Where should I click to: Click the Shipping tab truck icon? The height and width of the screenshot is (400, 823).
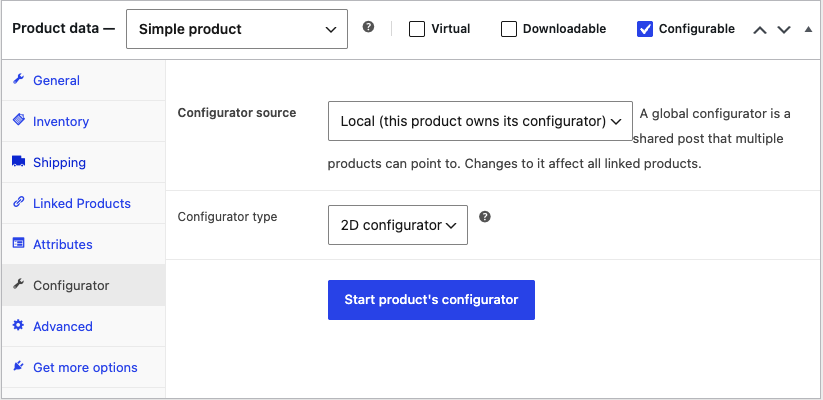[18, 162]
